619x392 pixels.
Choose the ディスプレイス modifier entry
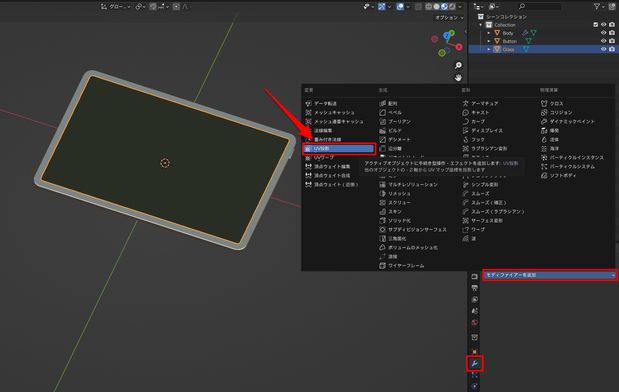(483, 131)
